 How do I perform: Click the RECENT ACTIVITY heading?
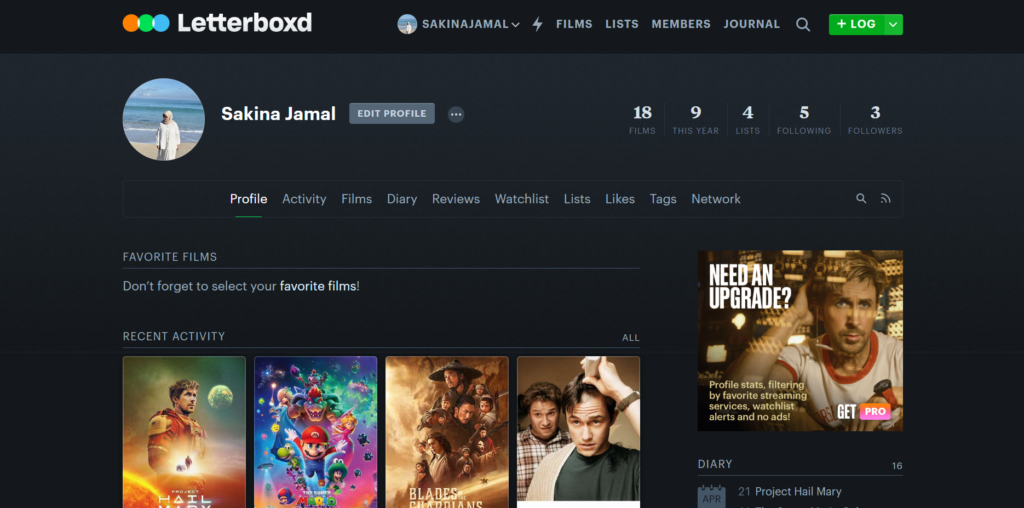point(174,336)
